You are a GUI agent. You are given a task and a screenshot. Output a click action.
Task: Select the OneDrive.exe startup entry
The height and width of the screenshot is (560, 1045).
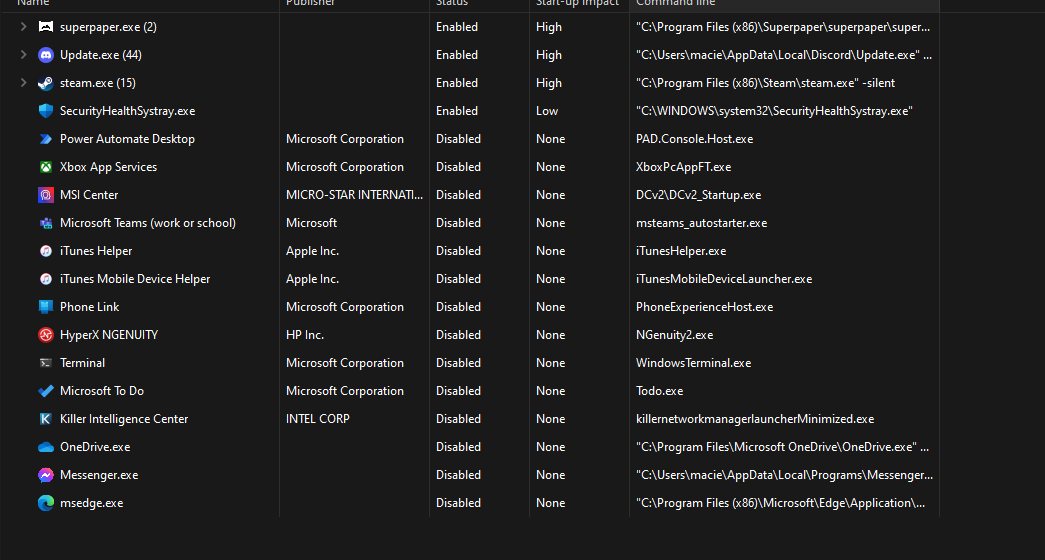[x=95, y=447]
